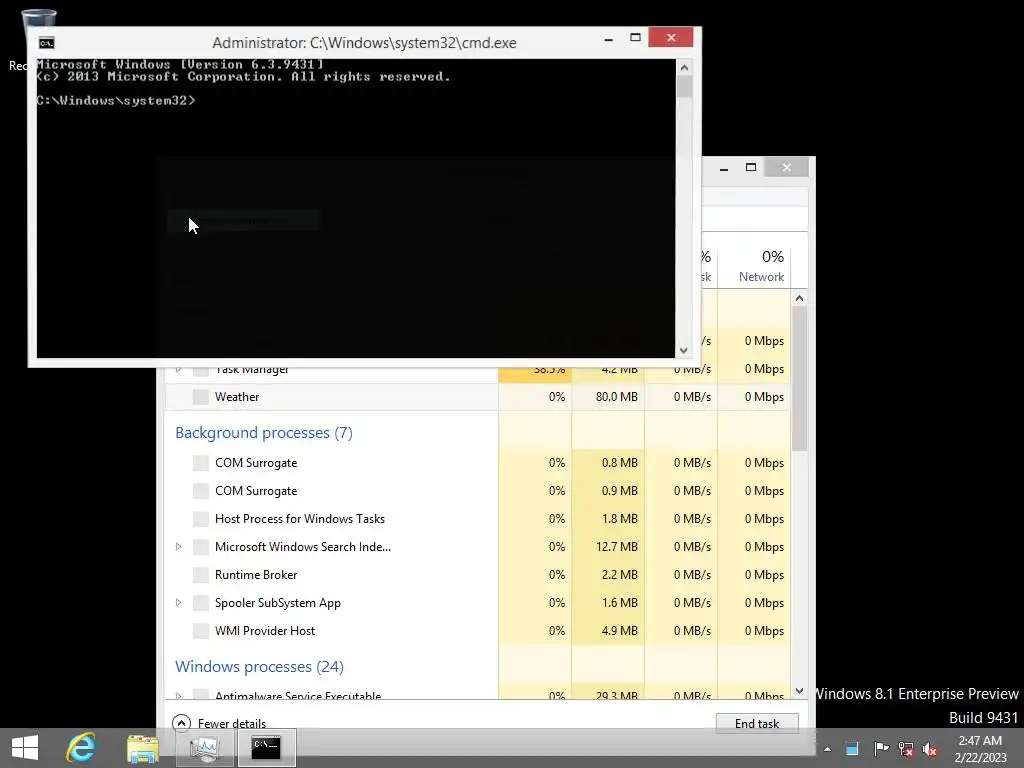
Task: Click the 2.2 MB memory cell of Runtime Broker
Action: 608,575
